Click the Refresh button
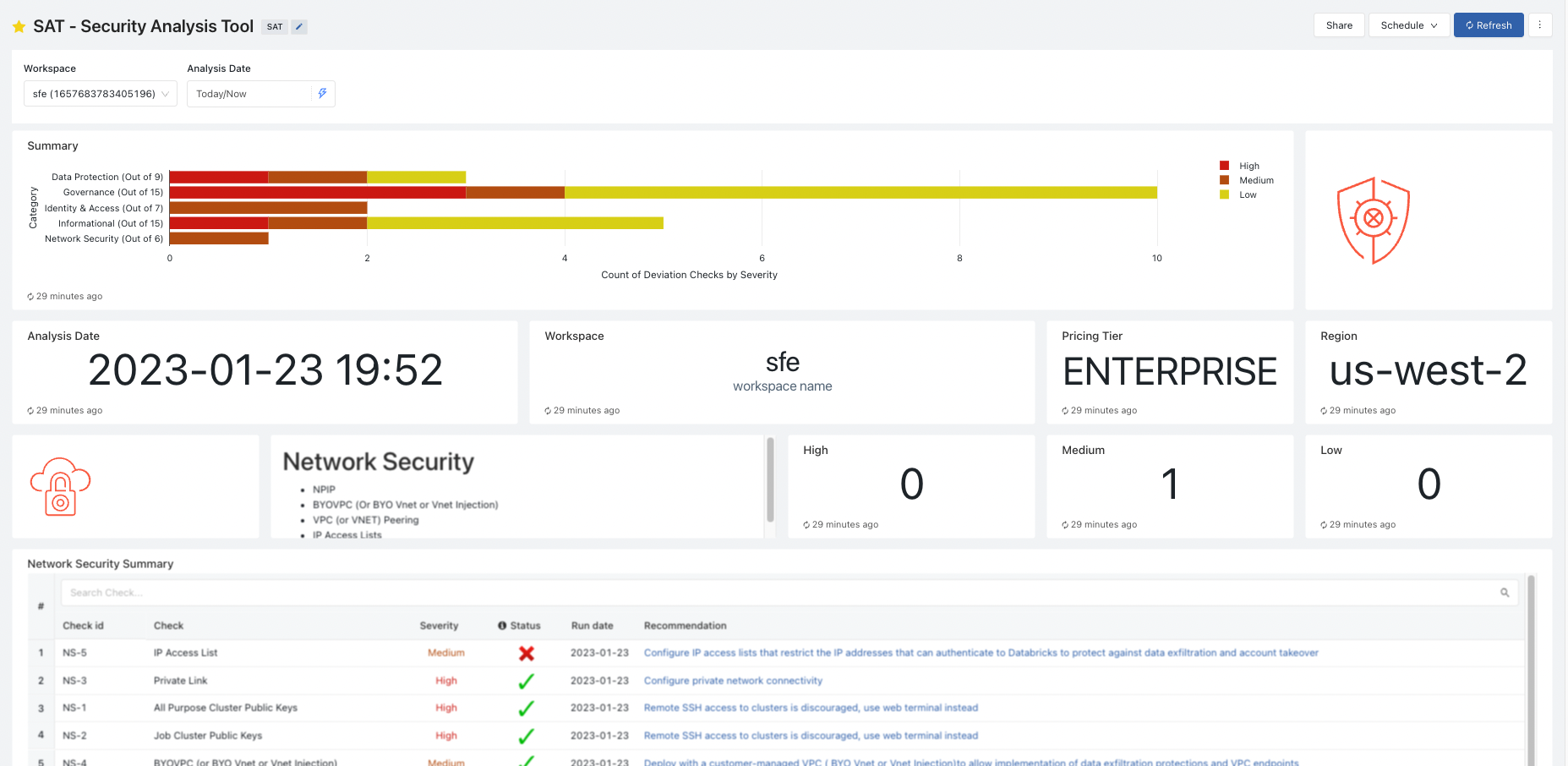1568x766 pixels. [1489, 25]
